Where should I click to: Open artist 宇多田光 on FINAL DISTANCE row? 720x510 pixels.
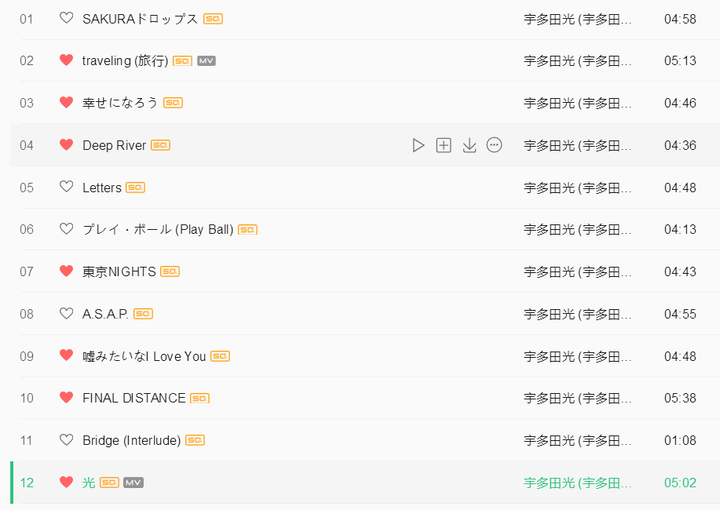[578, 398]
